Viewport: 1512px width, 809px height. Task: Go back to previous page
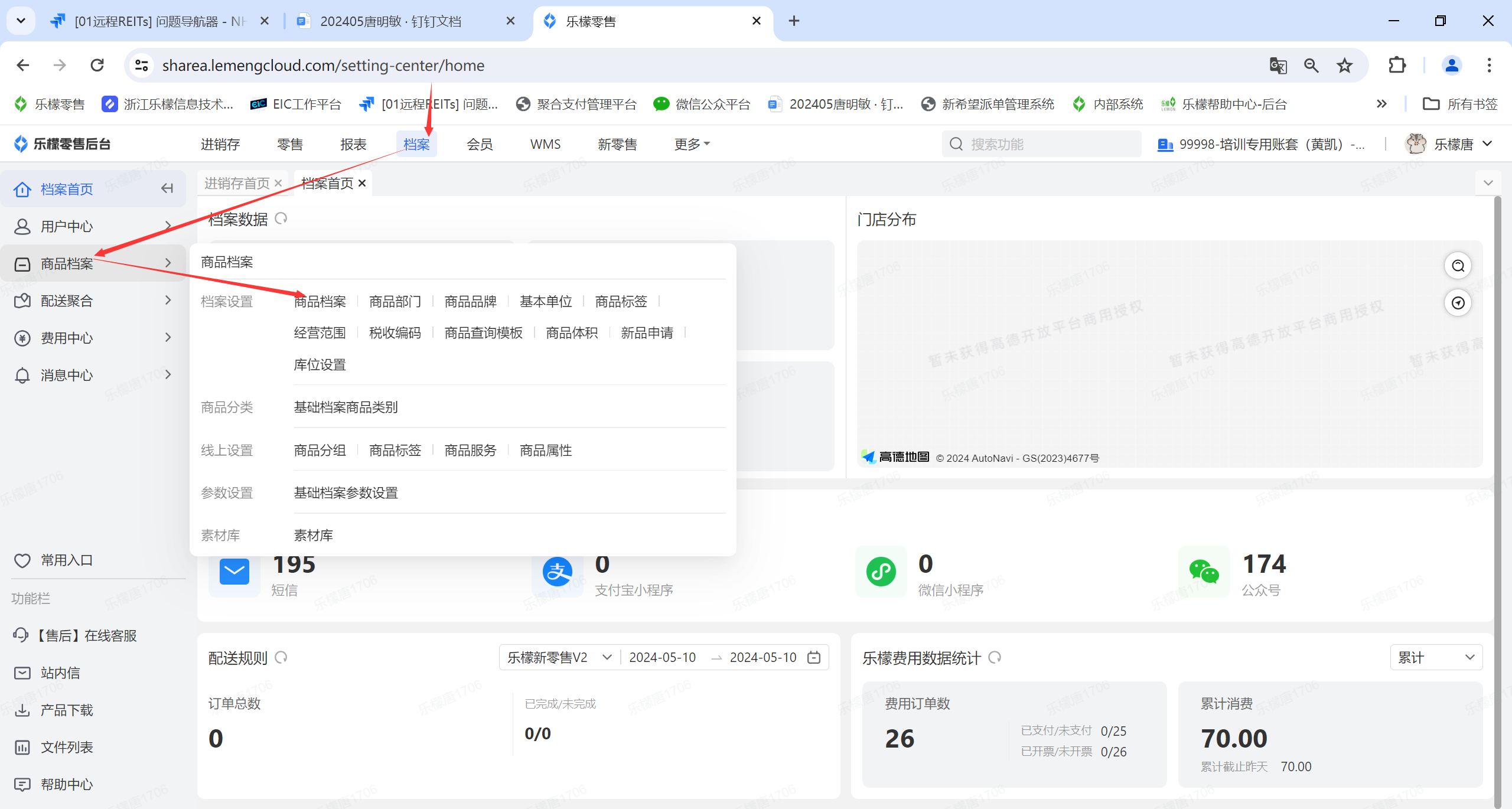click(23, 66)
